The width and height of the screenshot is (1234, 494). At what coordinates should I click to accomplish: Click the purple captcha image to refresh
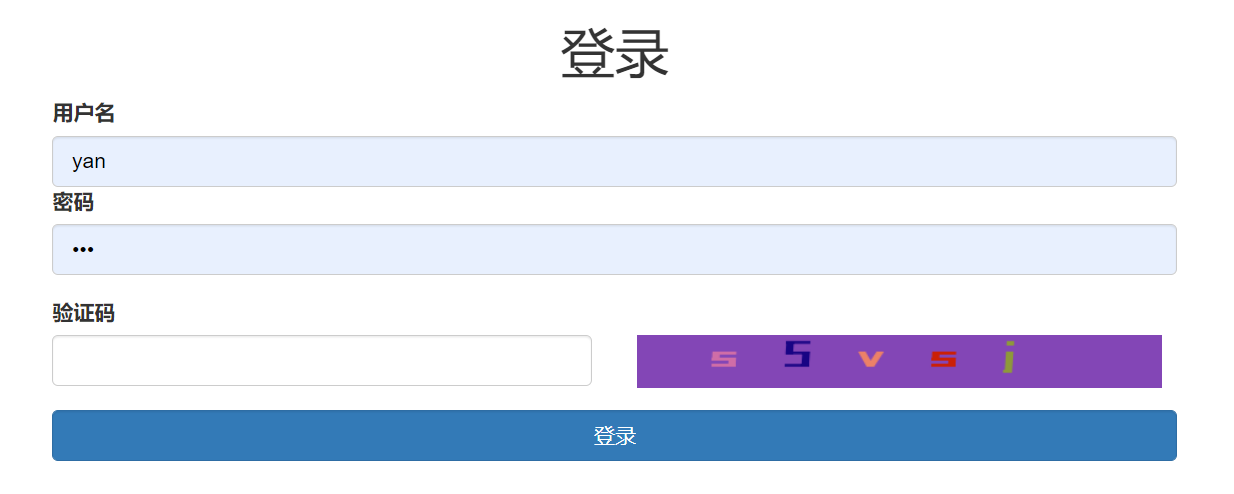pyautogui.click(x=898, y=361)
